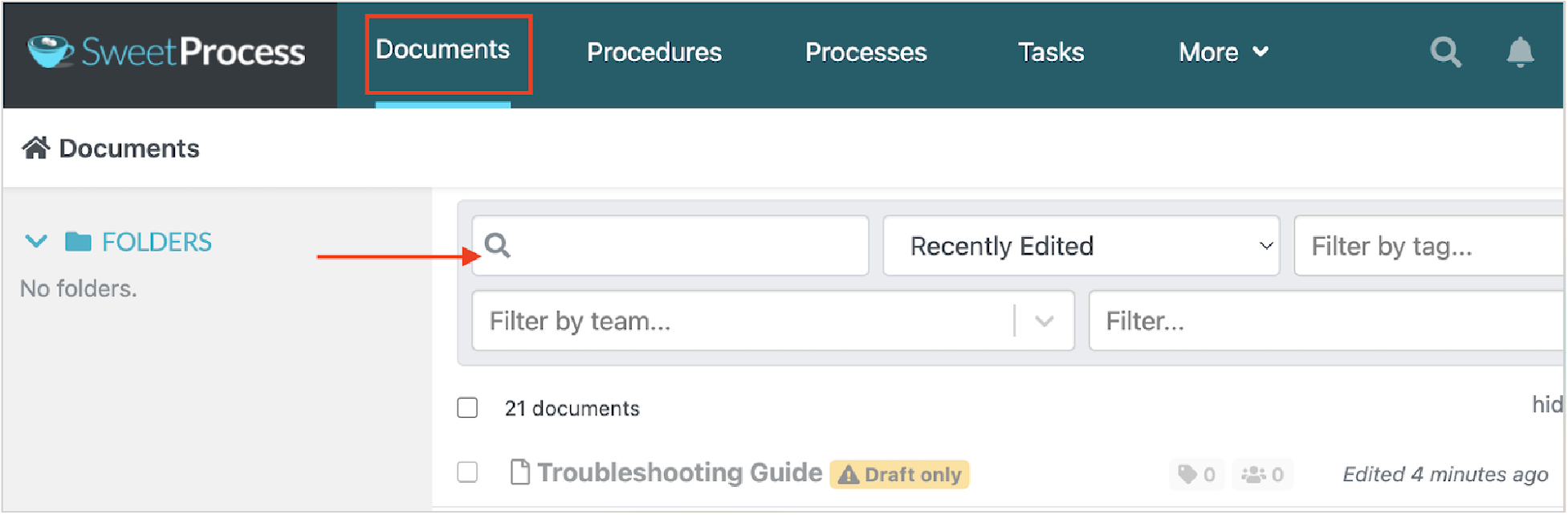Toggle the select all documents checkbox
Viewport: 1568px width, 515px height.
(x=467, y=408)
